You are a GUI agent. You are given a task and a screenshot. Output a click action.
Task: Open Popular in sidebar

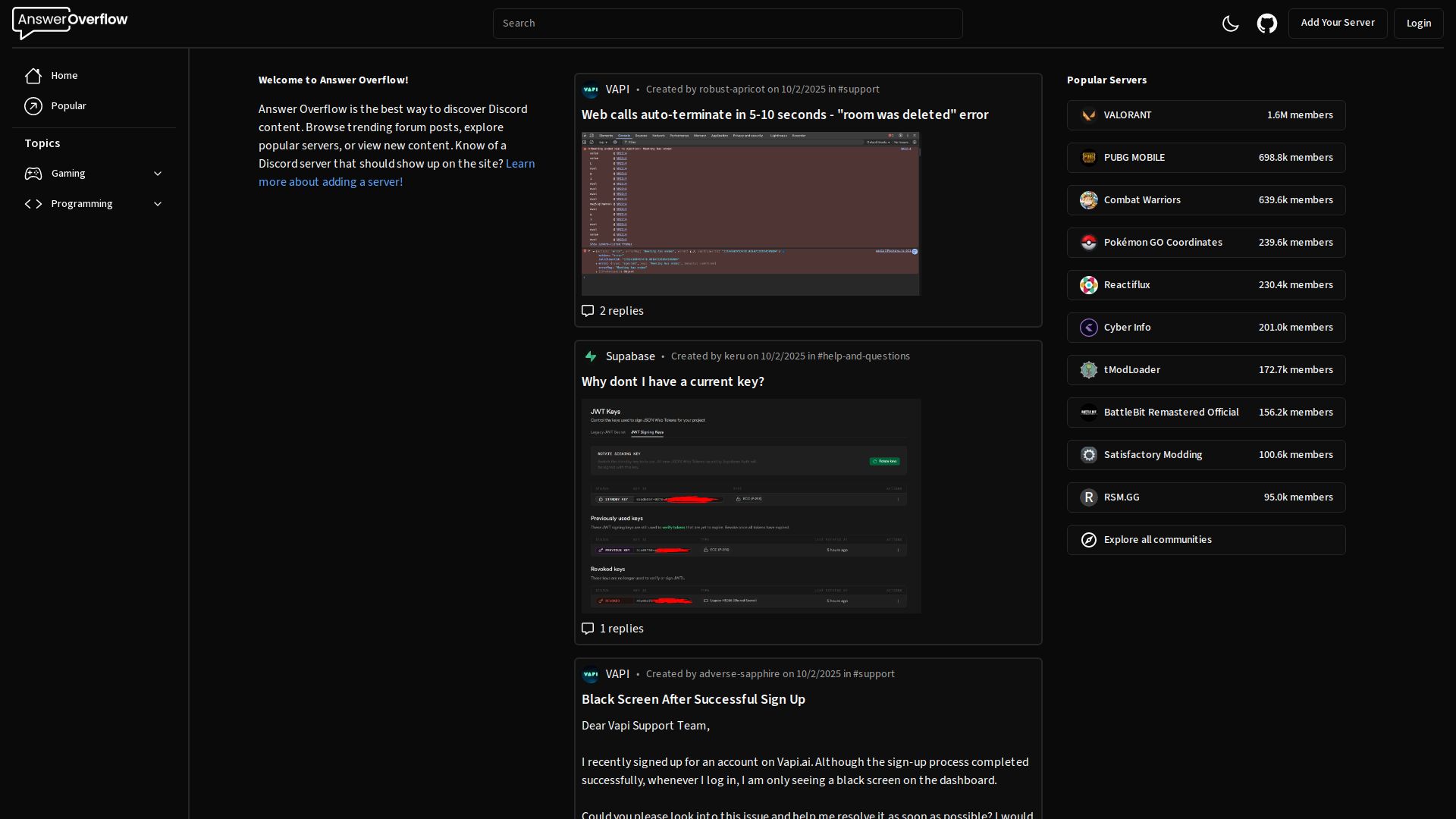(67, 106)
